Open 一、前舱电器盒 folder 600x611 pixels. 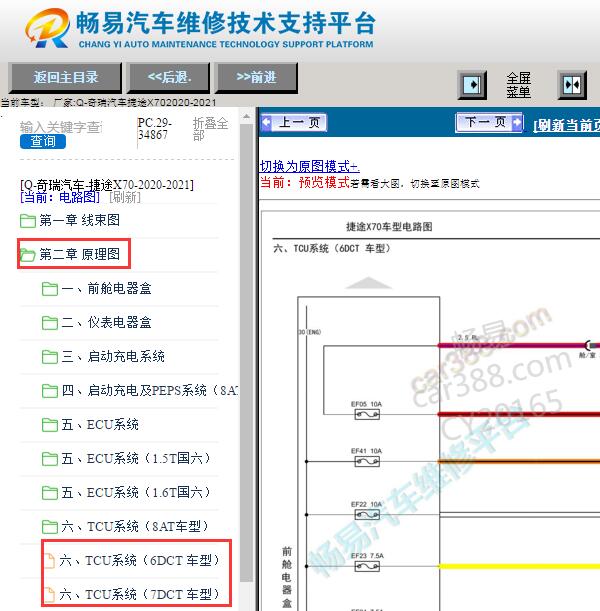106,288
